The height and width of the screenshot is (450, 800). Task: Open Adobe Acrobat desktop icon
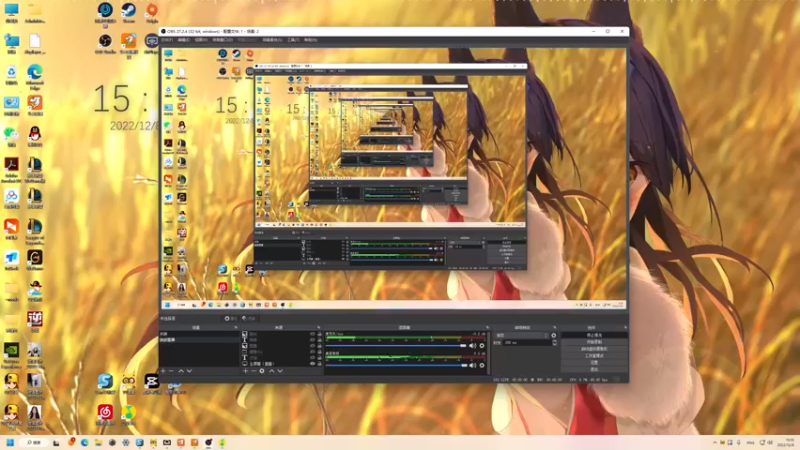(x=11, y=169)
